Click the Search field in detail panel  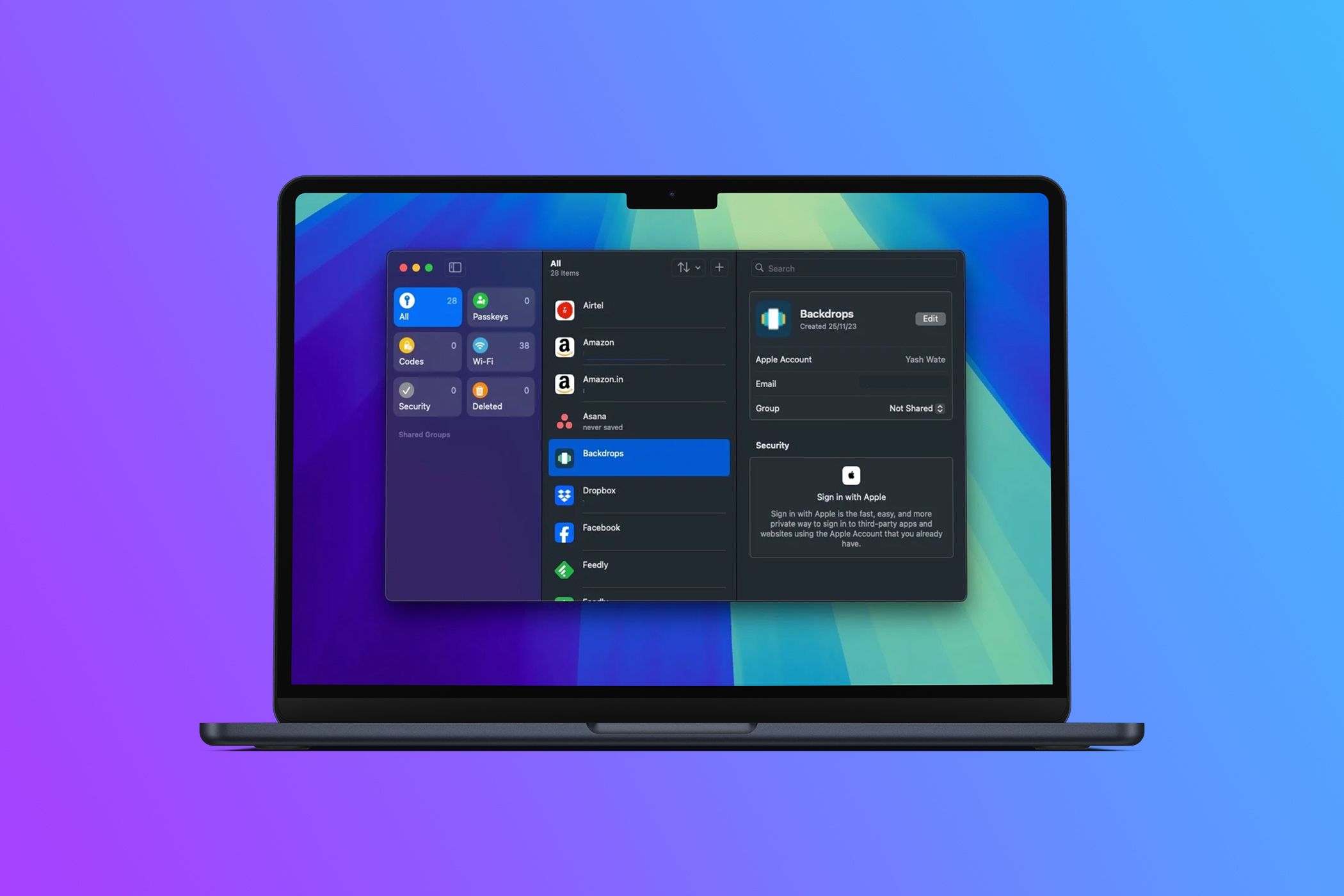point(851,267)
